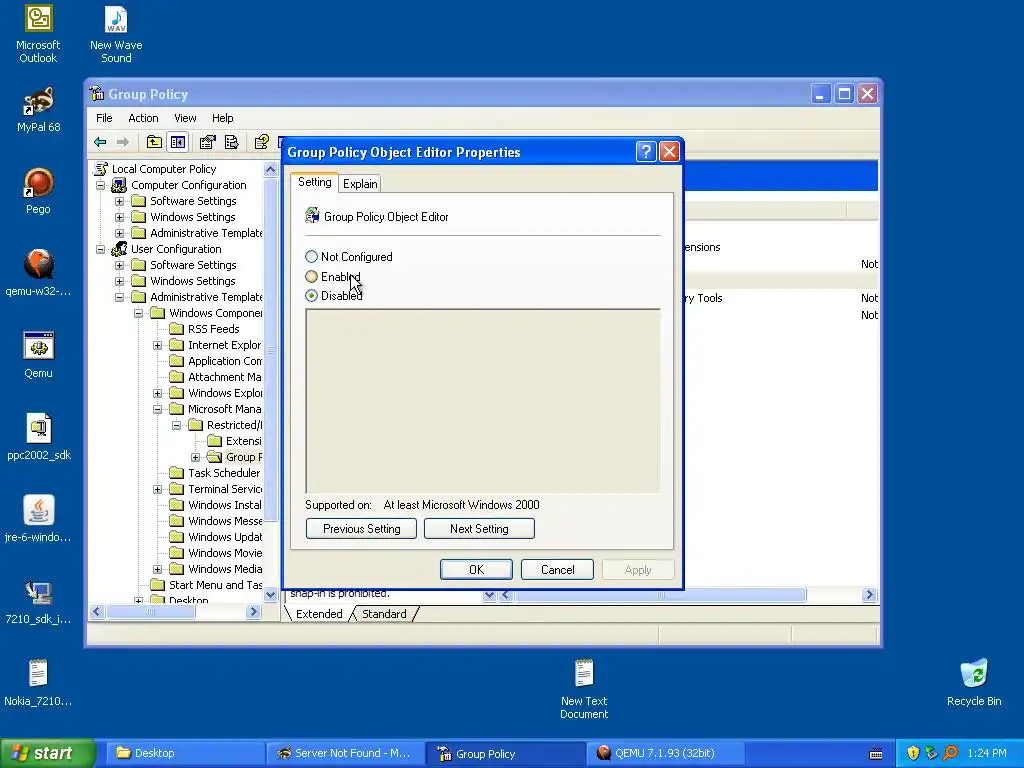Select the Enabled radio button
The image size is (1024, 768).
pos(312,276)
